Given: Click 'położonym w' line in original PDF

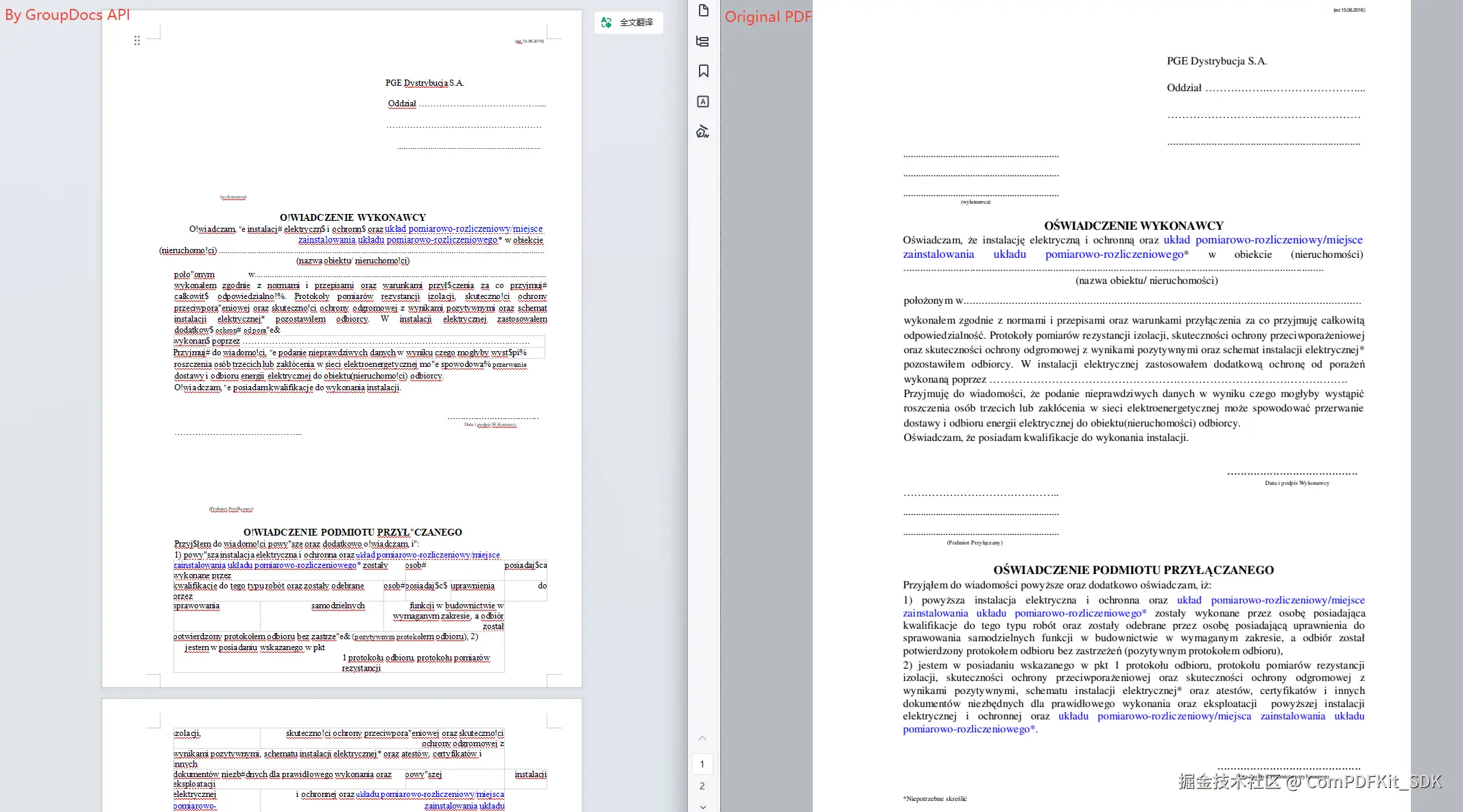Looking at the screenshot, I should (x=1132, y=300).
